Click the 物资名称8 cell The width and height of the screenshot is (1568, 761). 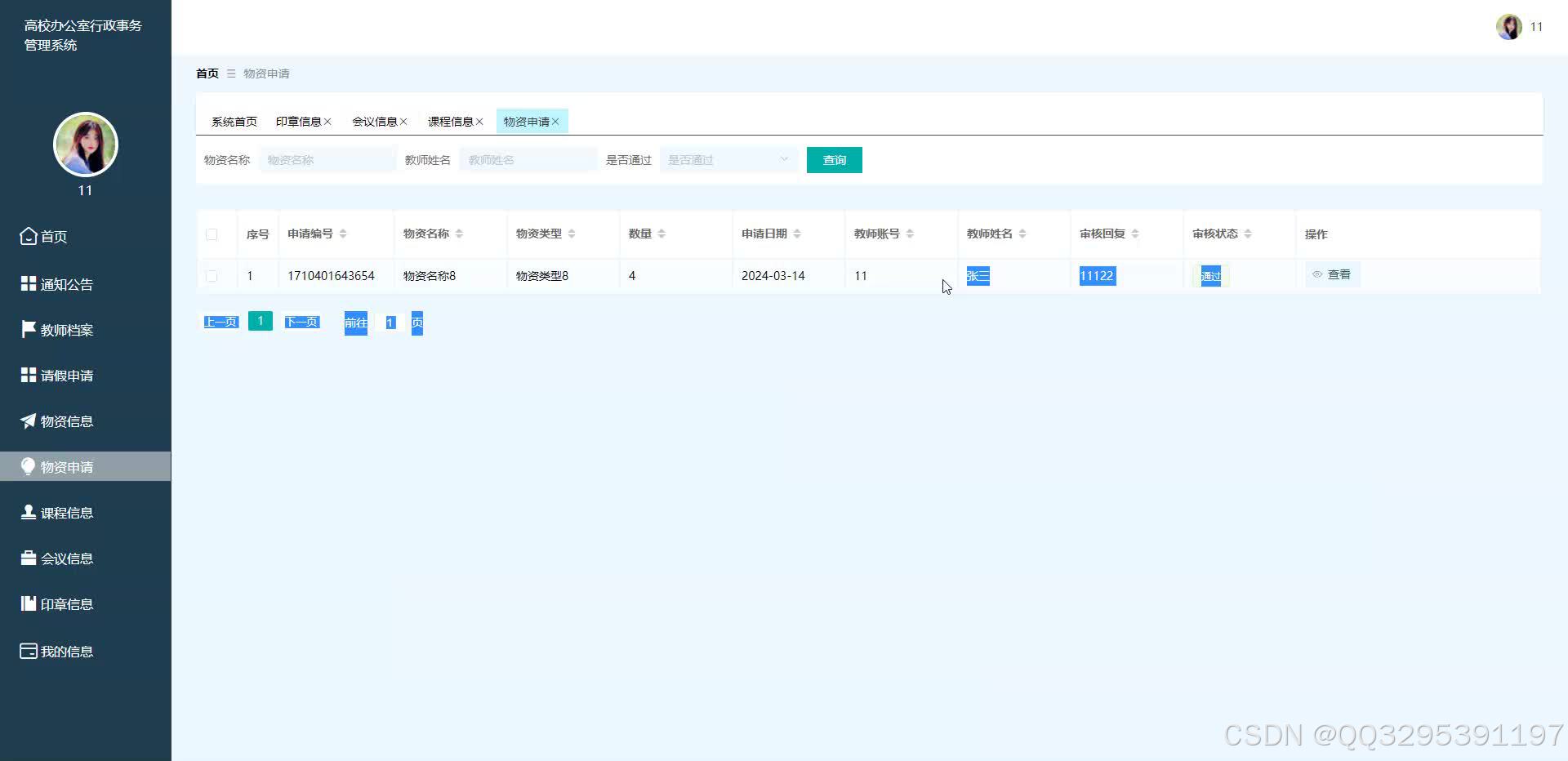430,276
